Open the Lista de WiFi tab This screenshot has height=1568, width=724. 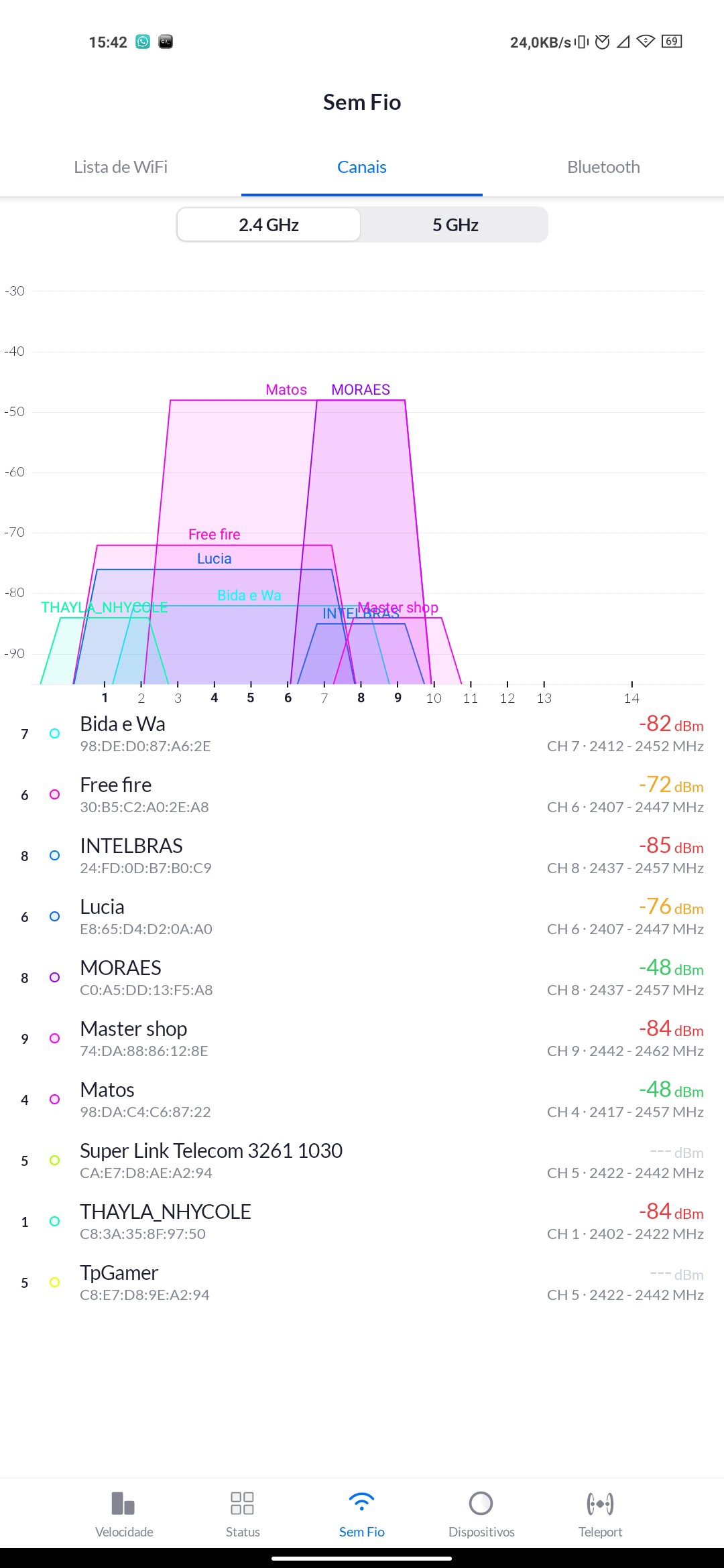(x=121, y=167)
